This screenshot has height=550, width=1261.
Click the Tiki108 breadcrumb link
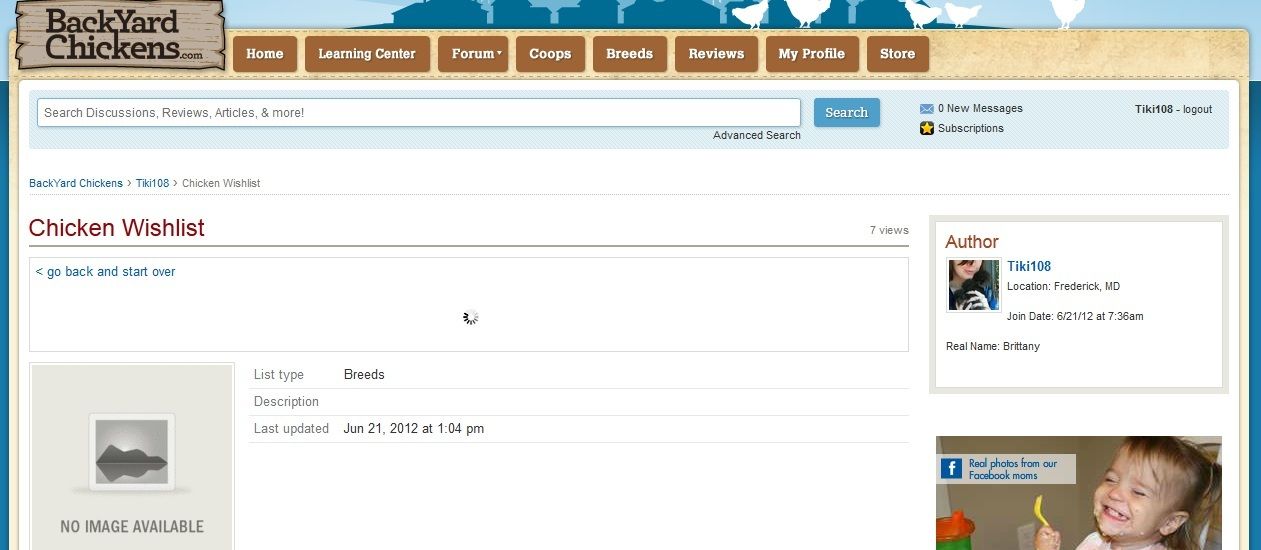[152, 184]
